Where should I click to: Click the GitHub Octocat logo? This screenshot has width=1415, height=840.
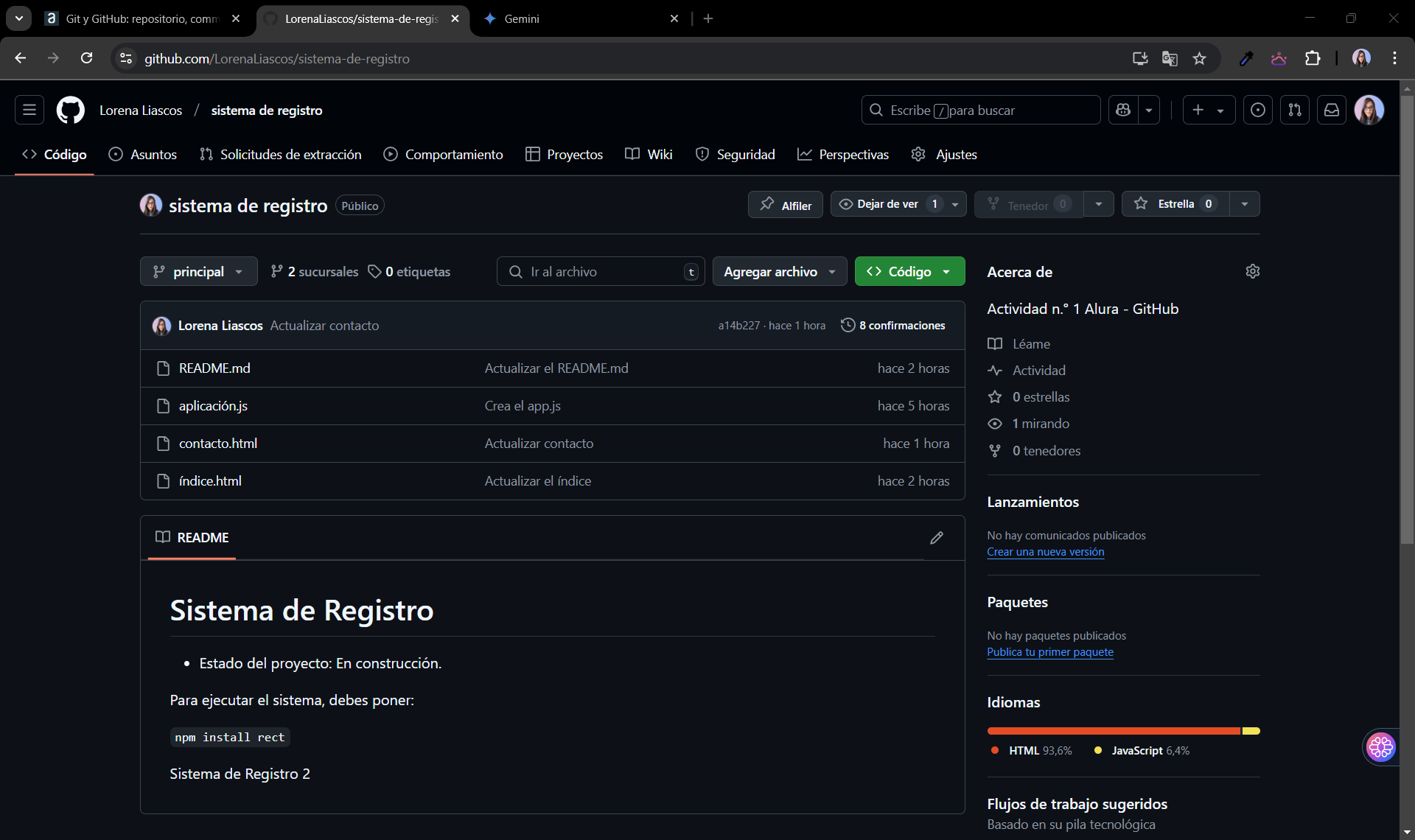tap(71, 110)
